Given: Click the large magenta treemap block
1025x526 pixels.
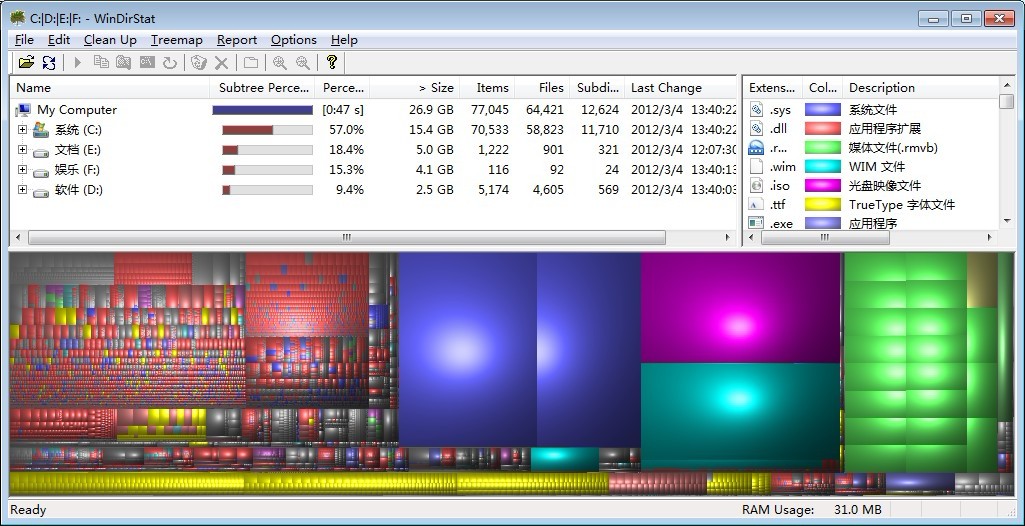Looking at the screenshot, I should [x=740, y=308].
